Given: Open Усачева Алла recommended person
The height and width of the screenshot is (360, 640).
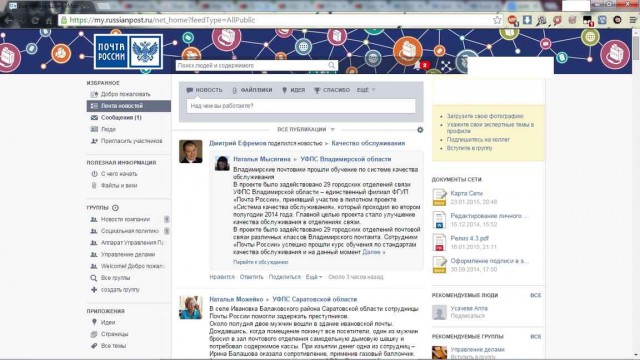Looking at the screenshot, I should [x=469, y=309].
